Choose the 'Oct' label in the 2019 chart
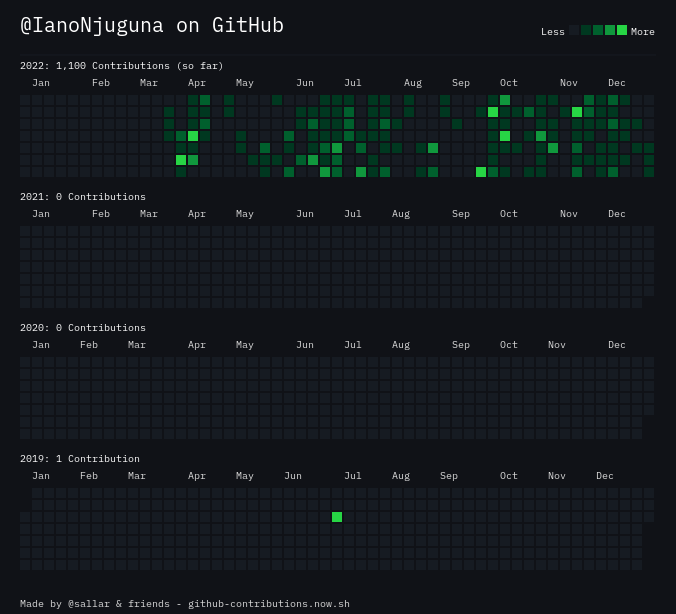The image size is (676, 614). [508, 476]
